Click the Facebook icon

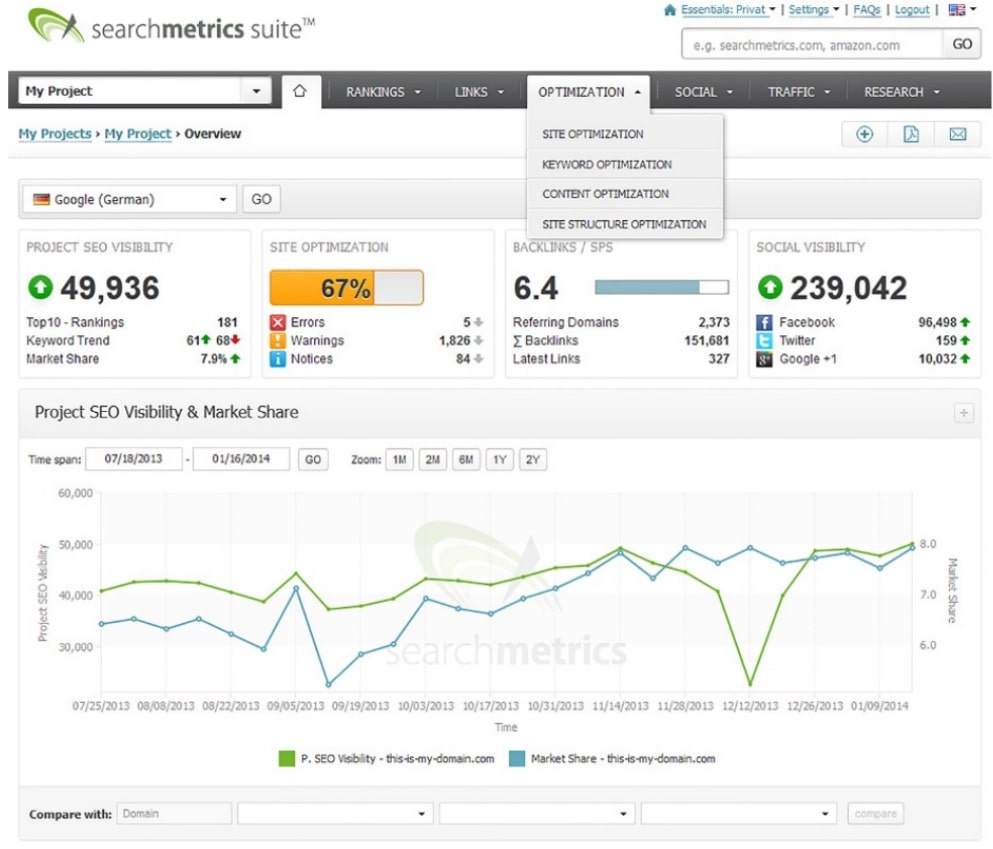click(764, 322)
